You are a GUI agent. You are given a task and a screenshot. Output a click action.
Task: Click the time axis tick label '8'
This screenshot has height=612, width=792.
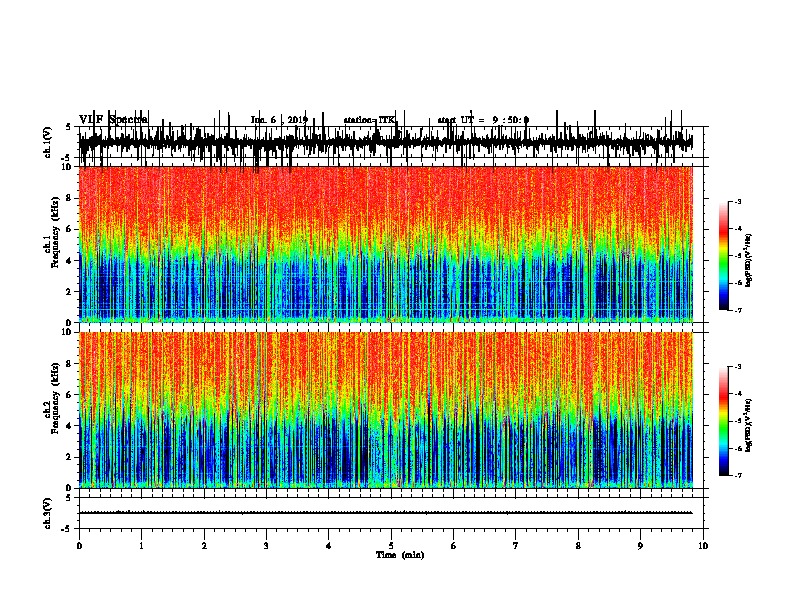(578, 546)
